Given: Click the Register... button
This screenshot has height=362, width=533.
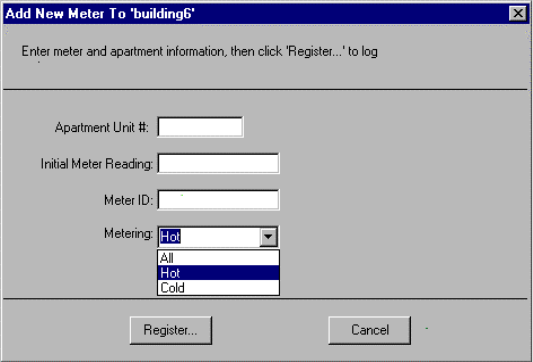Looking at the screenshot, I should [x=171, y=330].
